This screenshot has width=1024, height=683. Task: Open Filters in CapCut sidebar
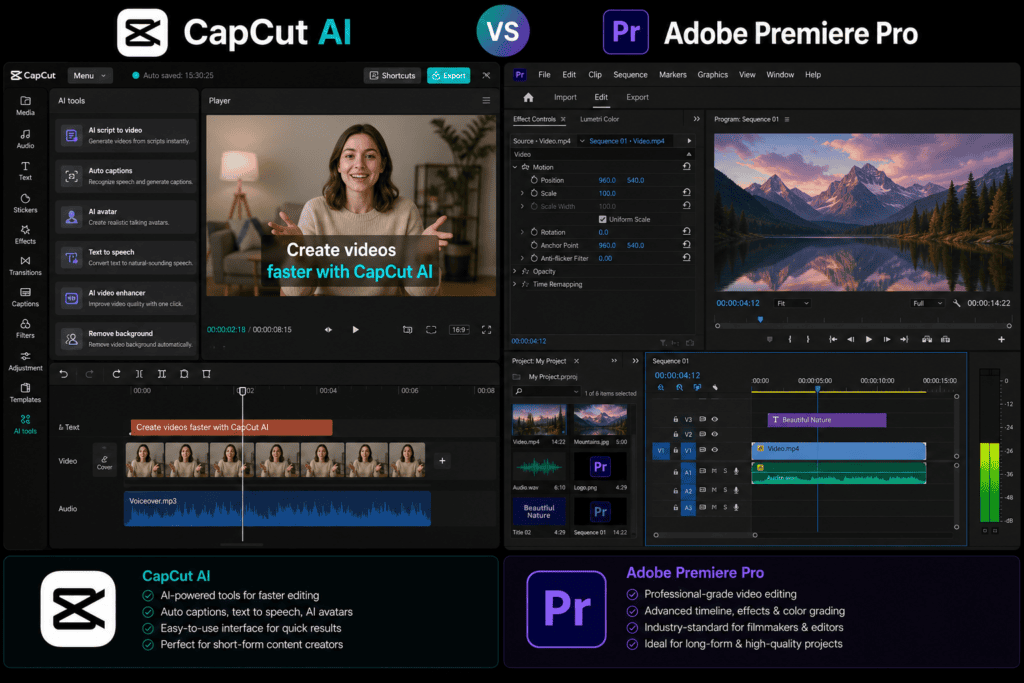coord(25,328)
